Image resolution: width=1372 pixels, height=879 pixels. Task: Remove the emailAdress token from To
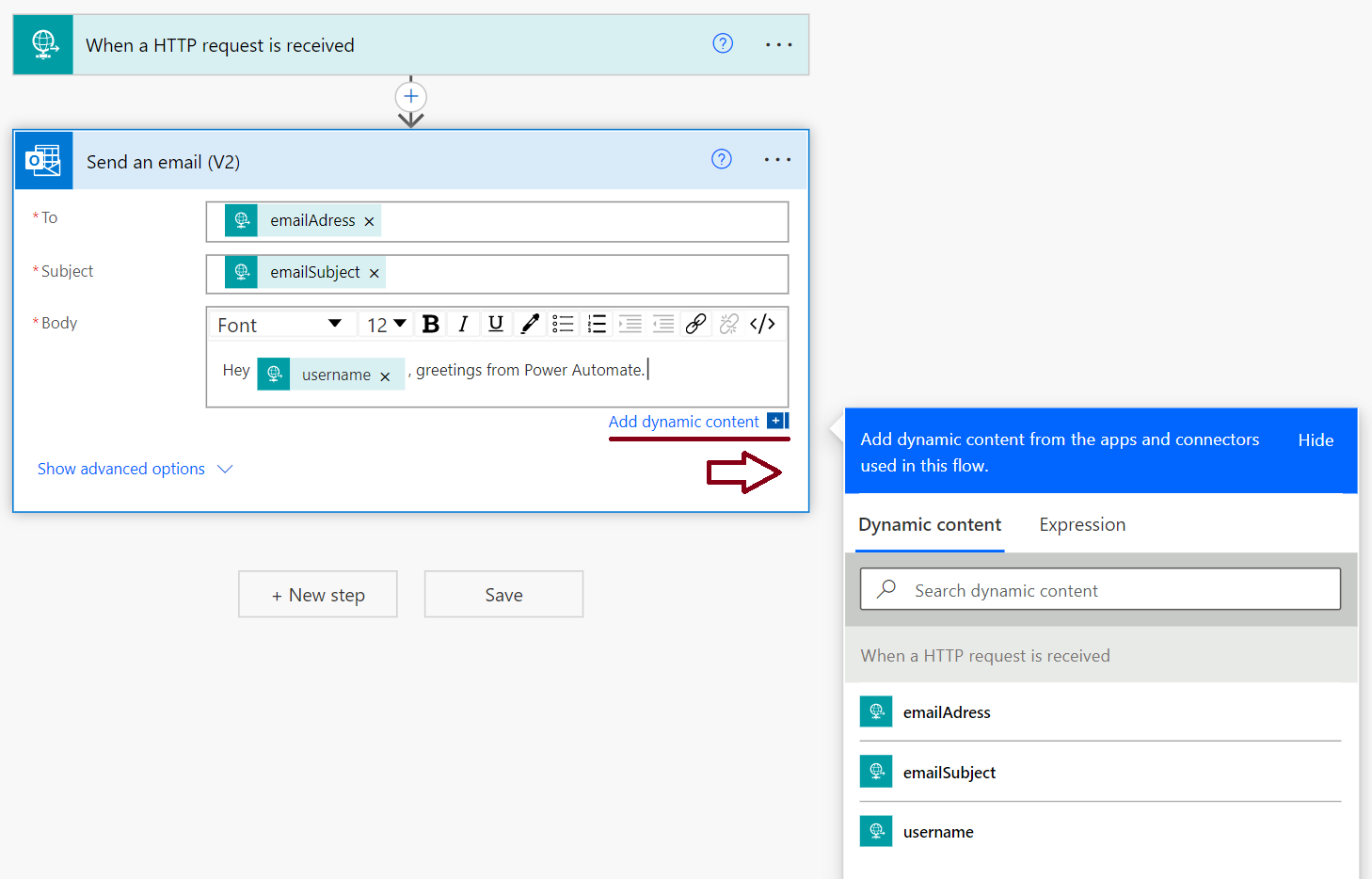[369, 221]
